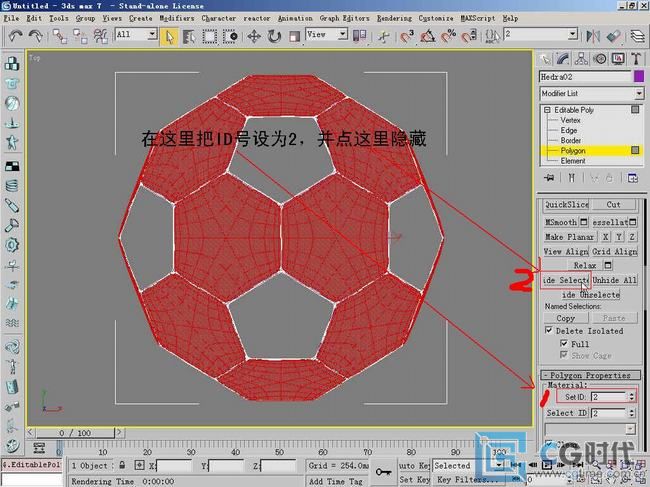The image size is (650, 487).
Task: Expand the Modifier List dropdown
Action: click(x=639, y=93)
